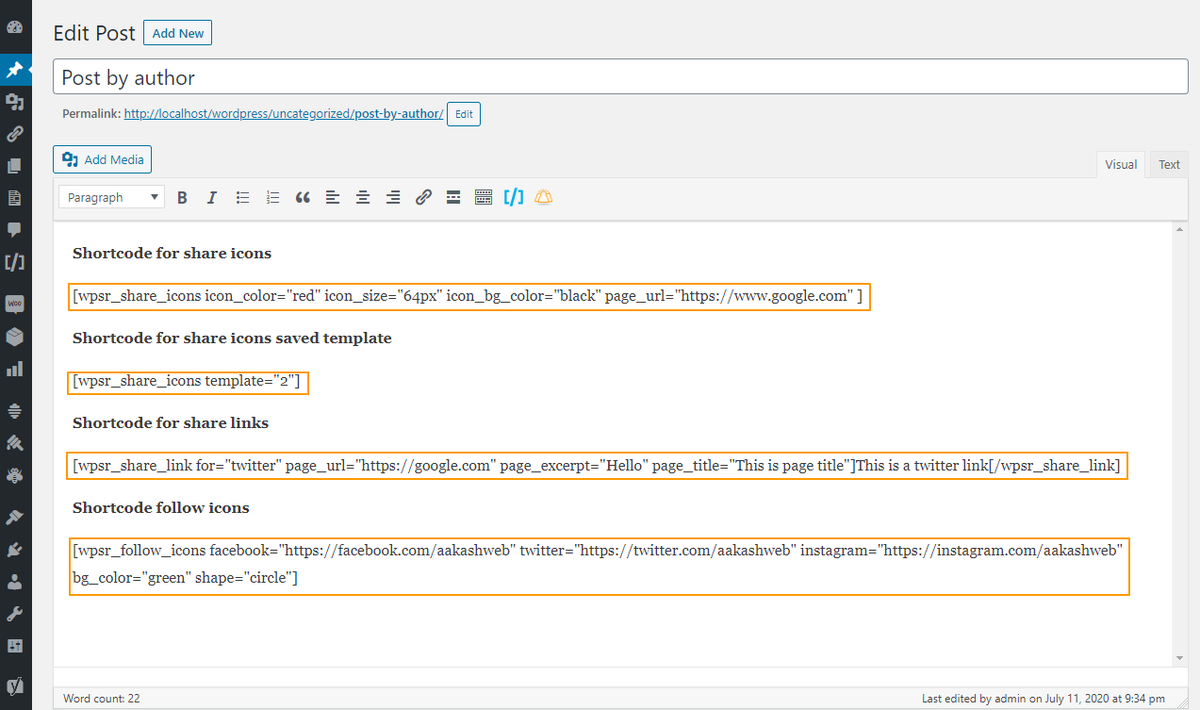1200x710 pixels.
Task: Click the insert/edit link toolbar icon
Action: (423, 198)
